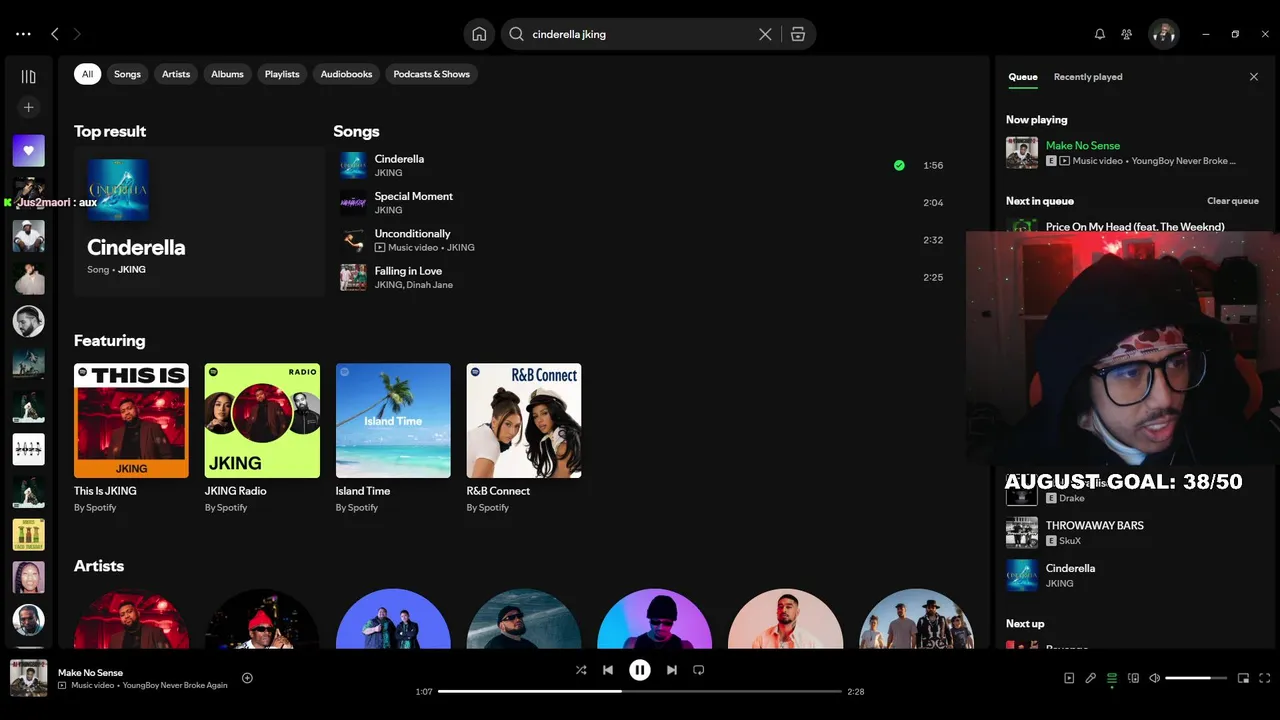This screenshot has height=720, width=1280.
Task: Select the Audiobooks filter chip
Action: (x=346, y=74)
